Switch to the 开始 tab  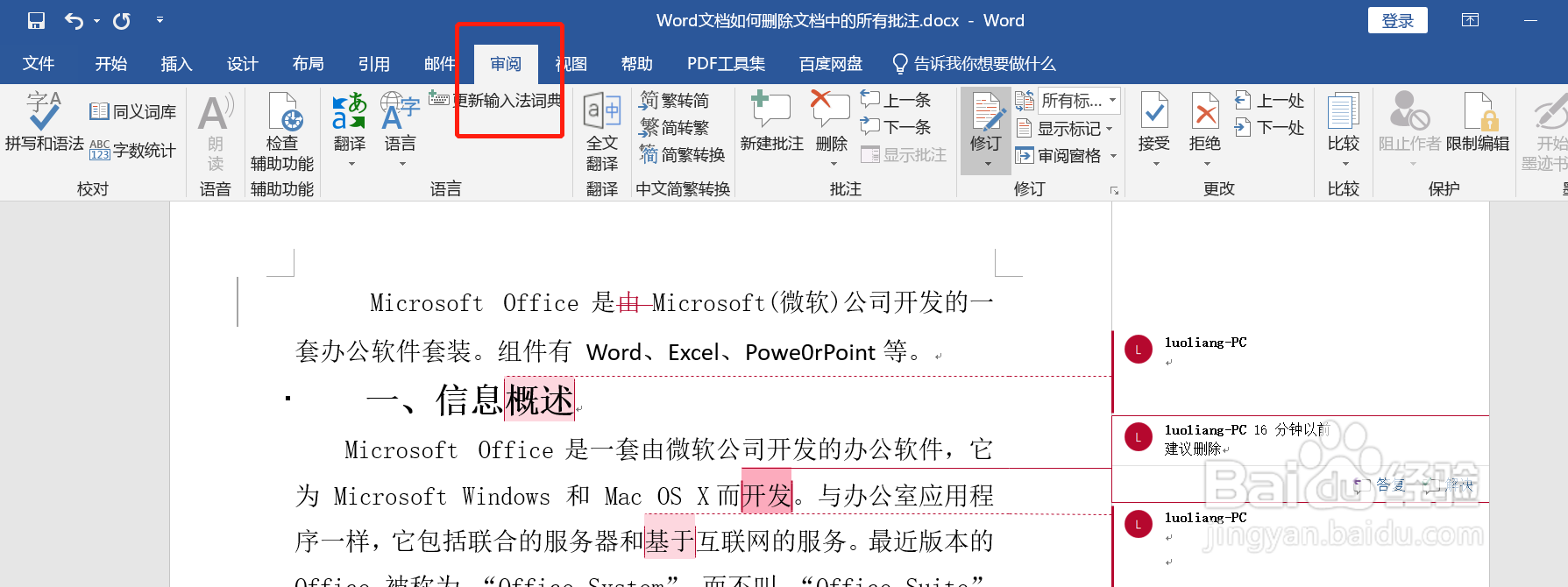pos(111,63)
